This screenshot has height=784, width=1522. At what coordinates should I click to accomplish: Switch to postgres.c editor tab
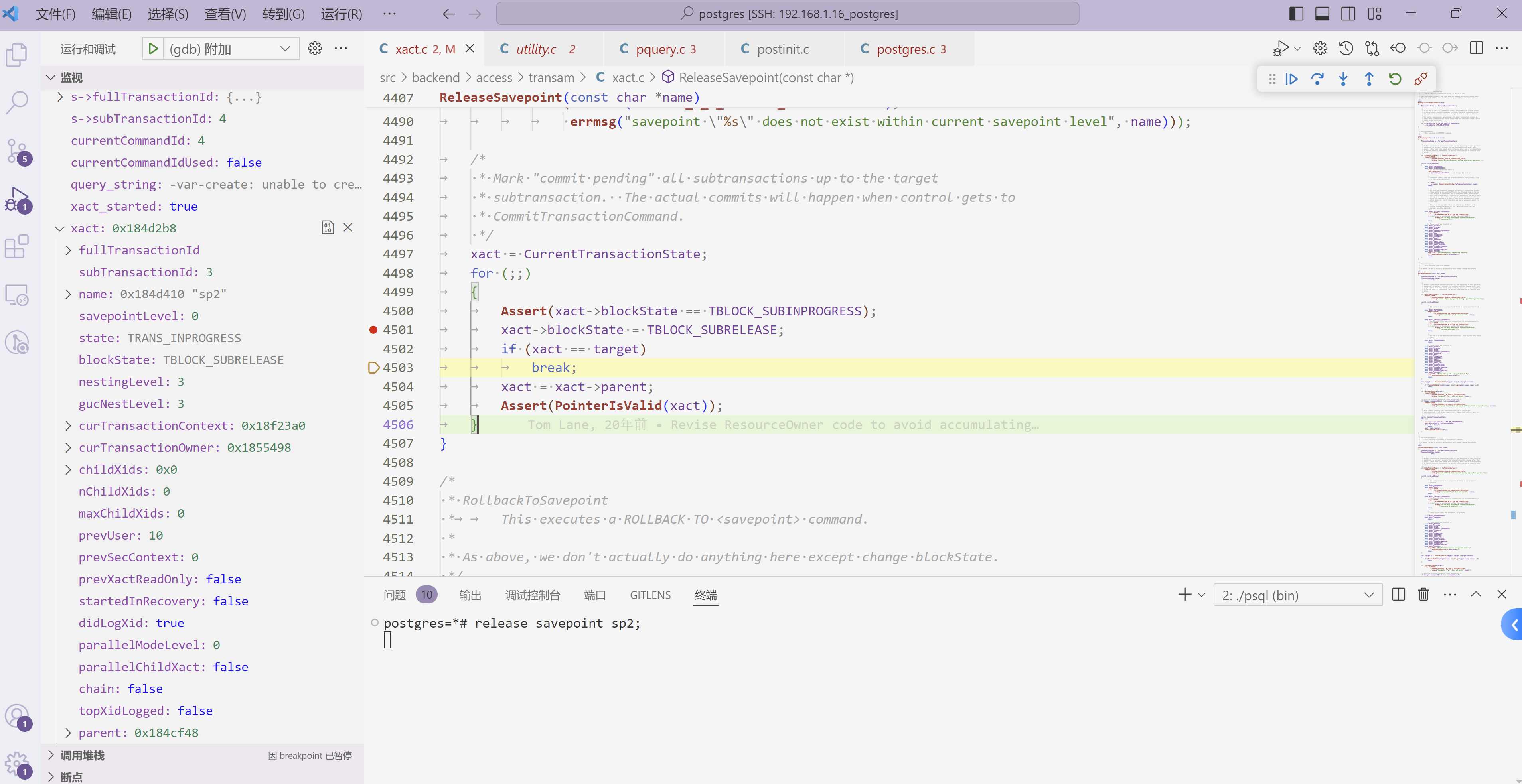point(910,49)
